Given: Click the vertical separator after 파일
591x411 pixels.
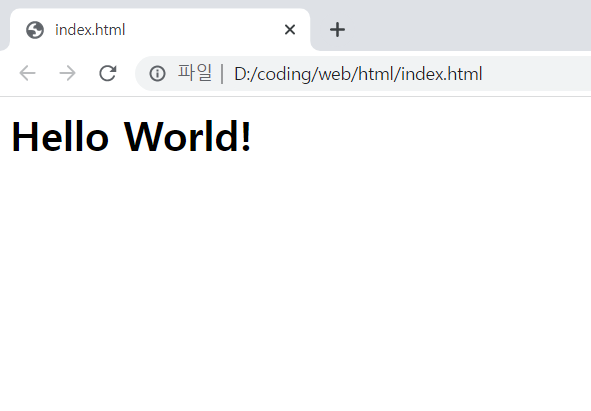Looking at the screenshot, I should (x=222, y=74).
